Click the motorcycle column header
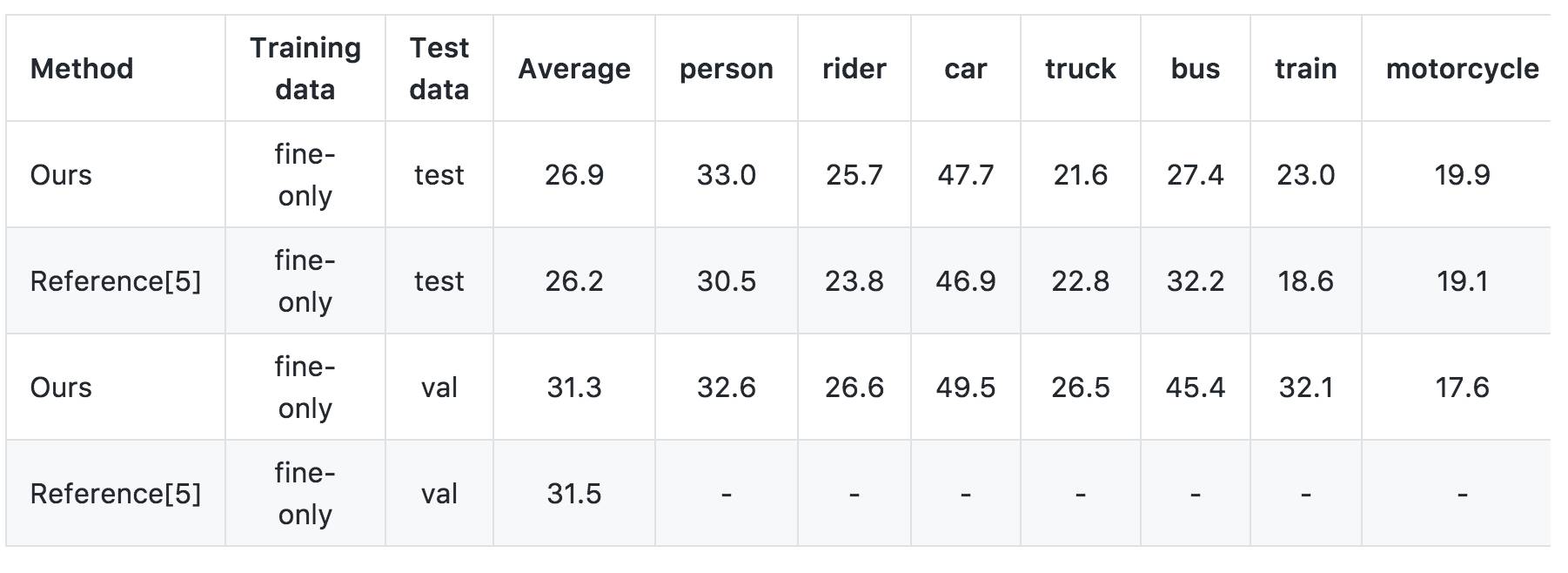This screenshot has width=1568, height=573. (1462, 69)
